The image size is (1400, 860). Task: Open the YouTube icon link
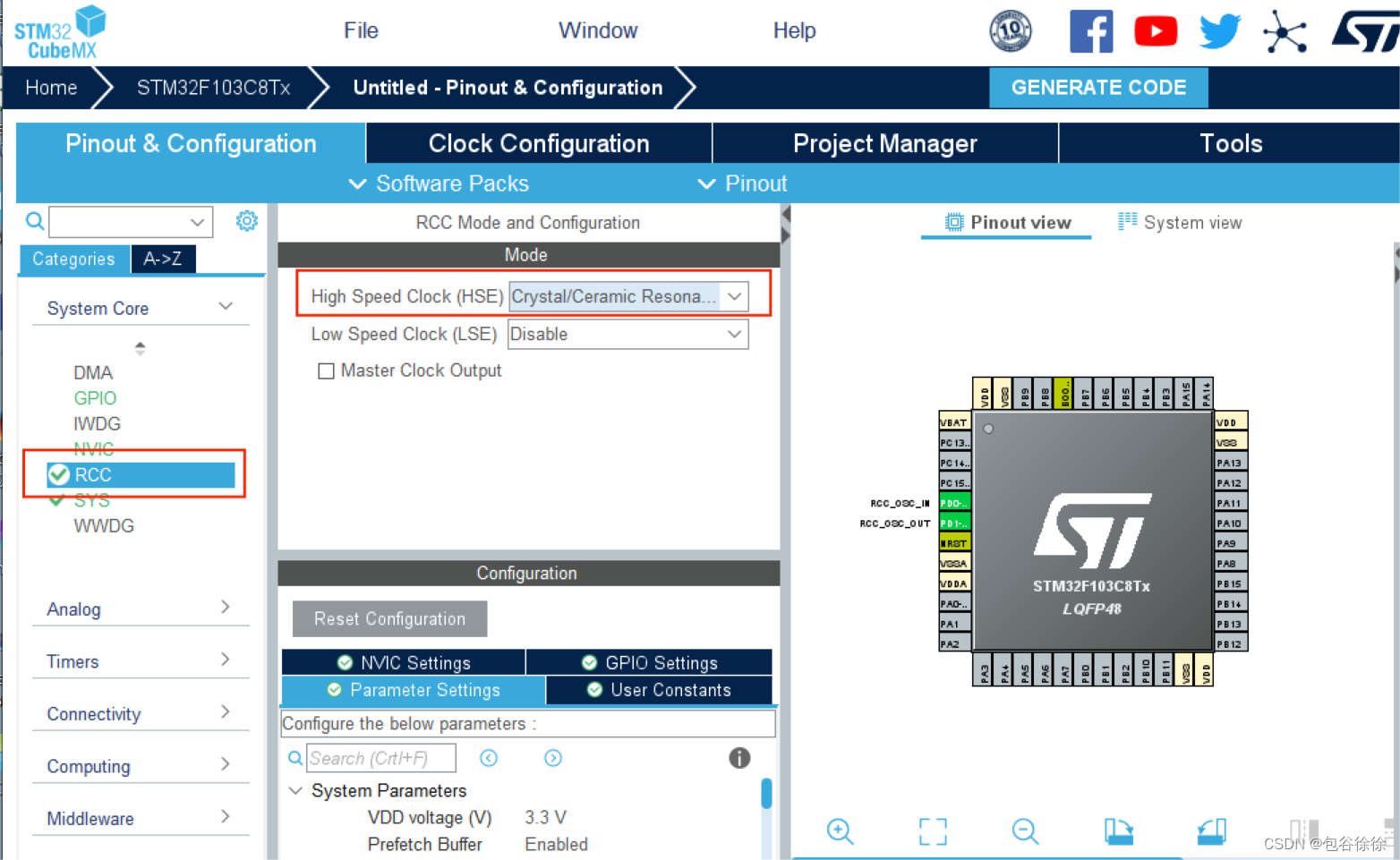tap(1156, 32)
